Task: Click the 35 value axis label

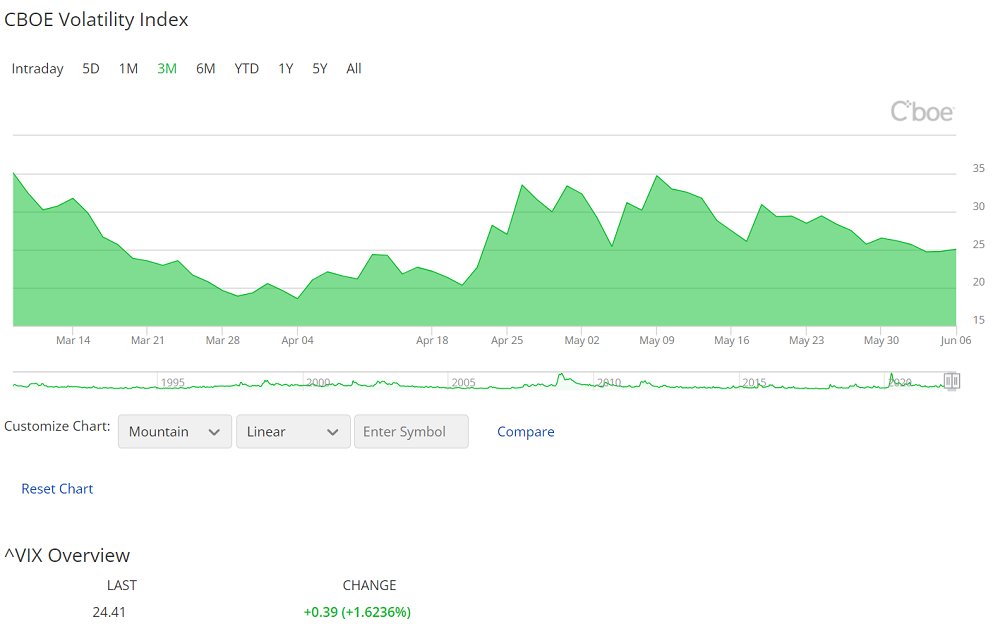Action: coord(978,168)
